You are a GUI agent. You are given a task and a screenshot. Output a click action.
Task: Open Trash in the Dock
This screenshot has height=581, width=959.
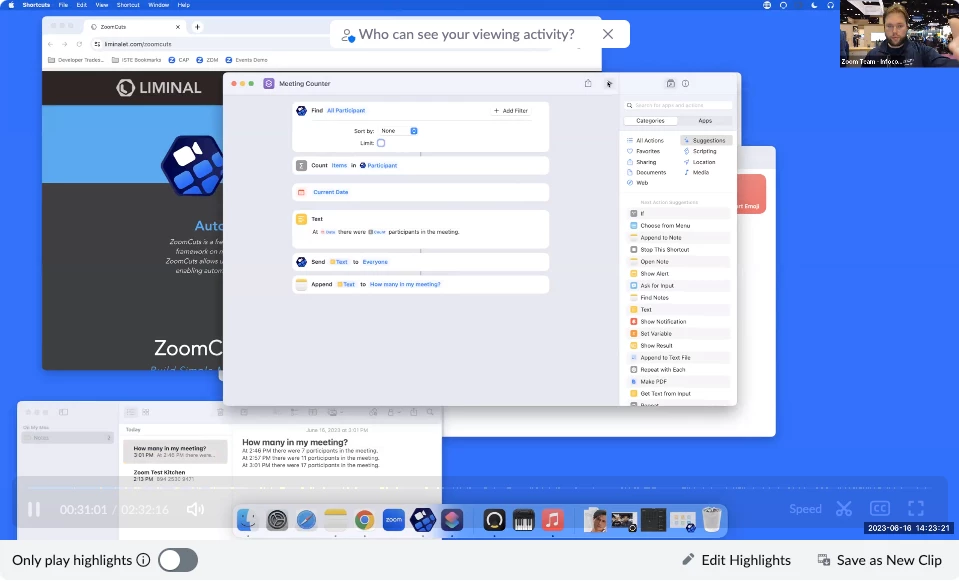pyautogui.click(x=712, y=520)
